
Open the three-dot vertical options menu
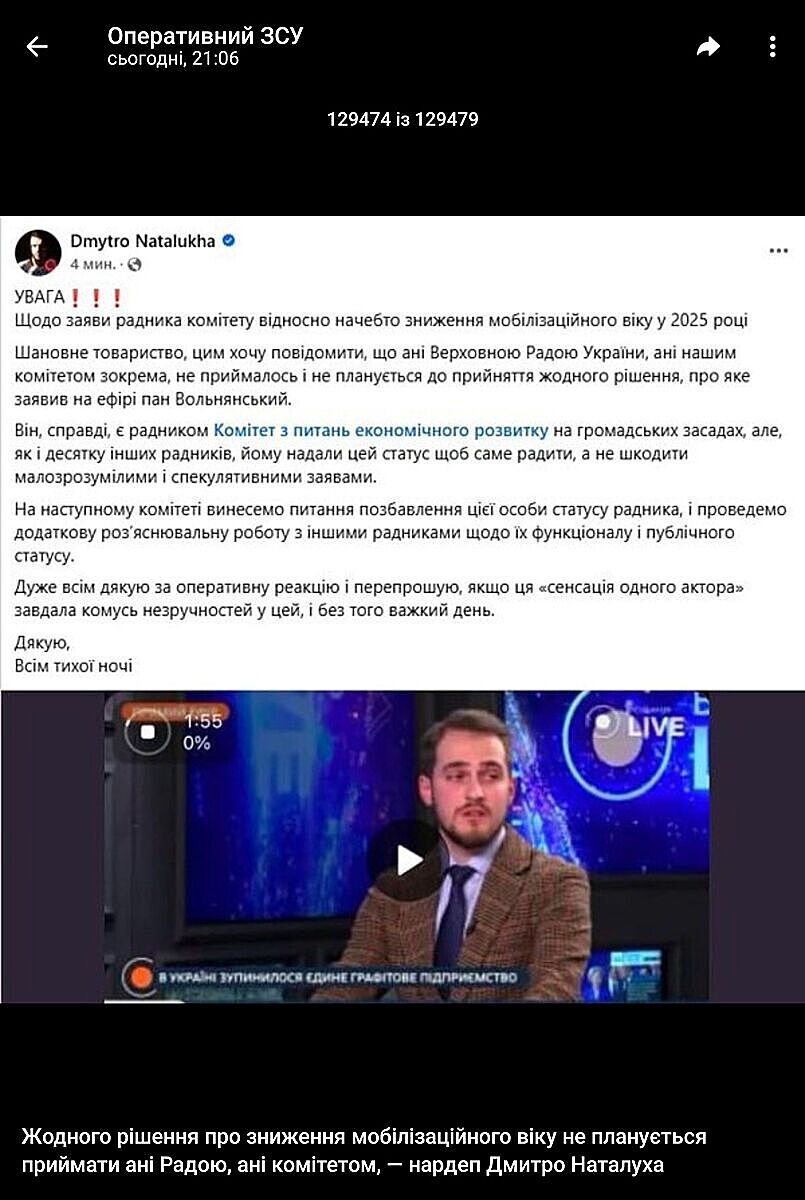pos(772,46)
